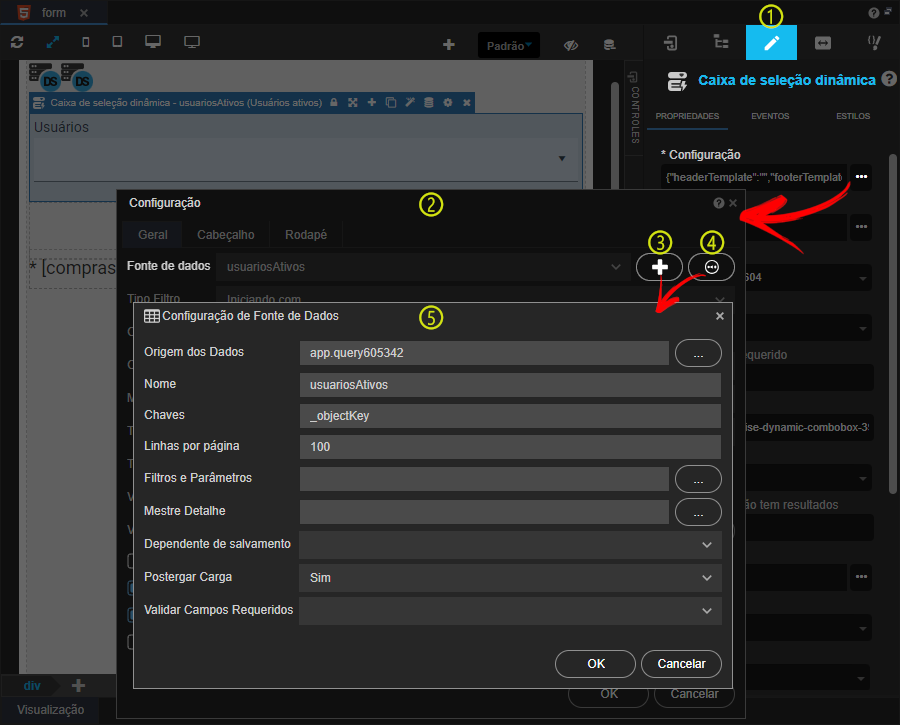900x725 pixels.
Task: Click the top-right help question mark icon
Action: coord(874,13)
